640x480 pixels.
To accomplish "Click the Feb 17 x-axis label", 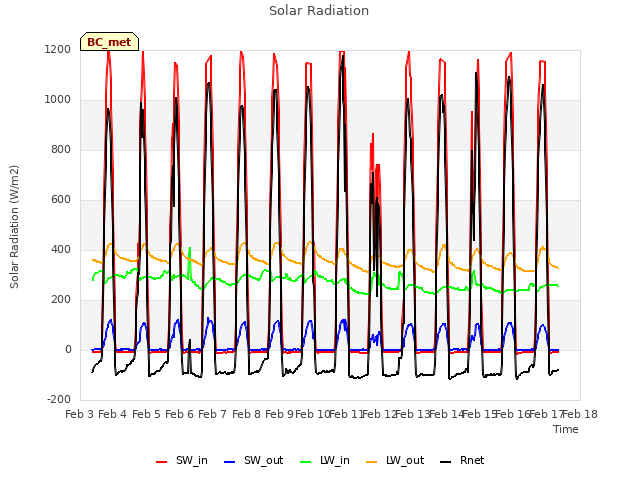I will pos(547,414).
